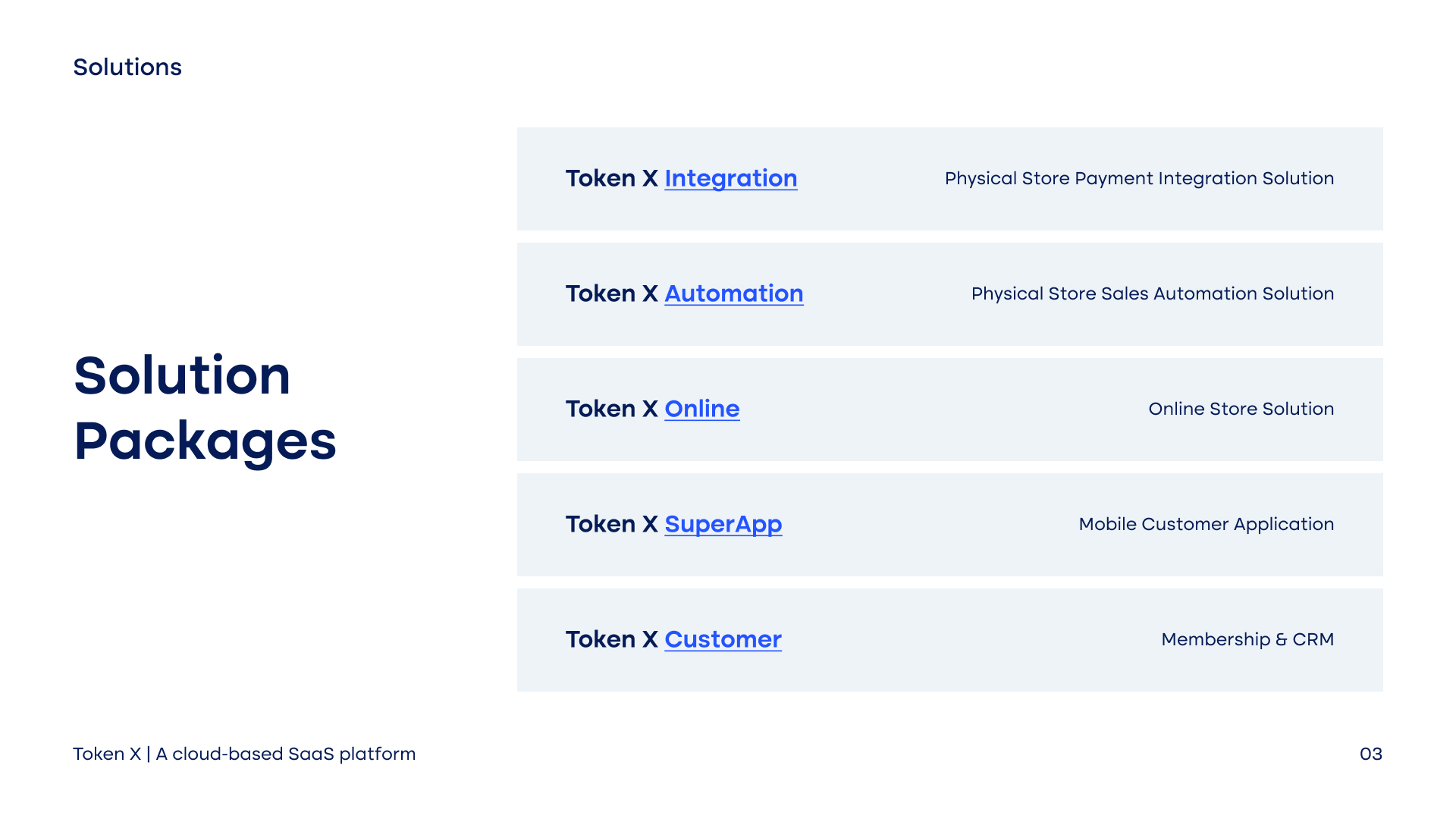
Task: Click the Mobile Customer Application text
Action: (x=1206, y=524)
